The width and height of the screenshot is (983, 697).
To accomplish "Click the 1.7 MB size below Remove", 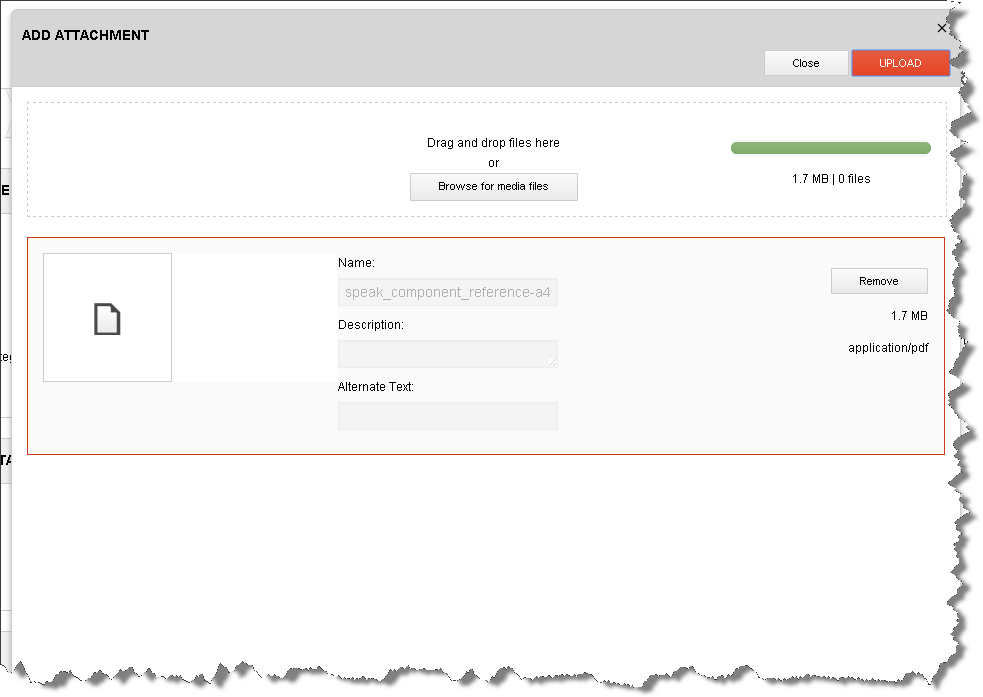I will pos(908,316).
